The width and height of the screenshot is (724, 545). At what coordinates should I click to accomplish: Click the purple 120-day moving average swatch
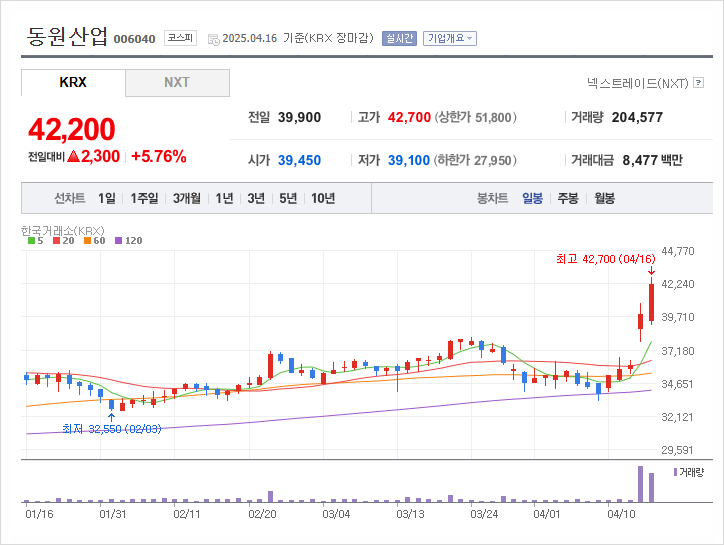click(118, 241)
